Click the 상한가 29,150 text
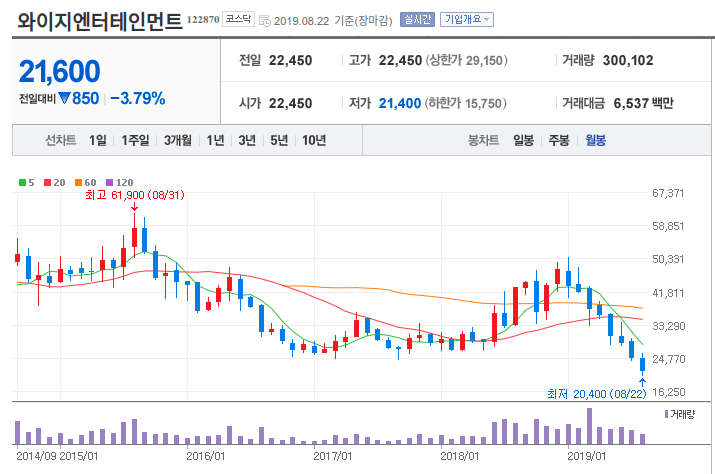This screenshot has height=474, width=715. click(466, 60)
